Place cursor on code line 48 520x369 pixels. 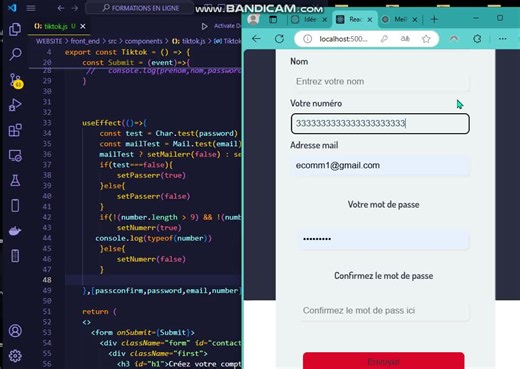point(153,280)
